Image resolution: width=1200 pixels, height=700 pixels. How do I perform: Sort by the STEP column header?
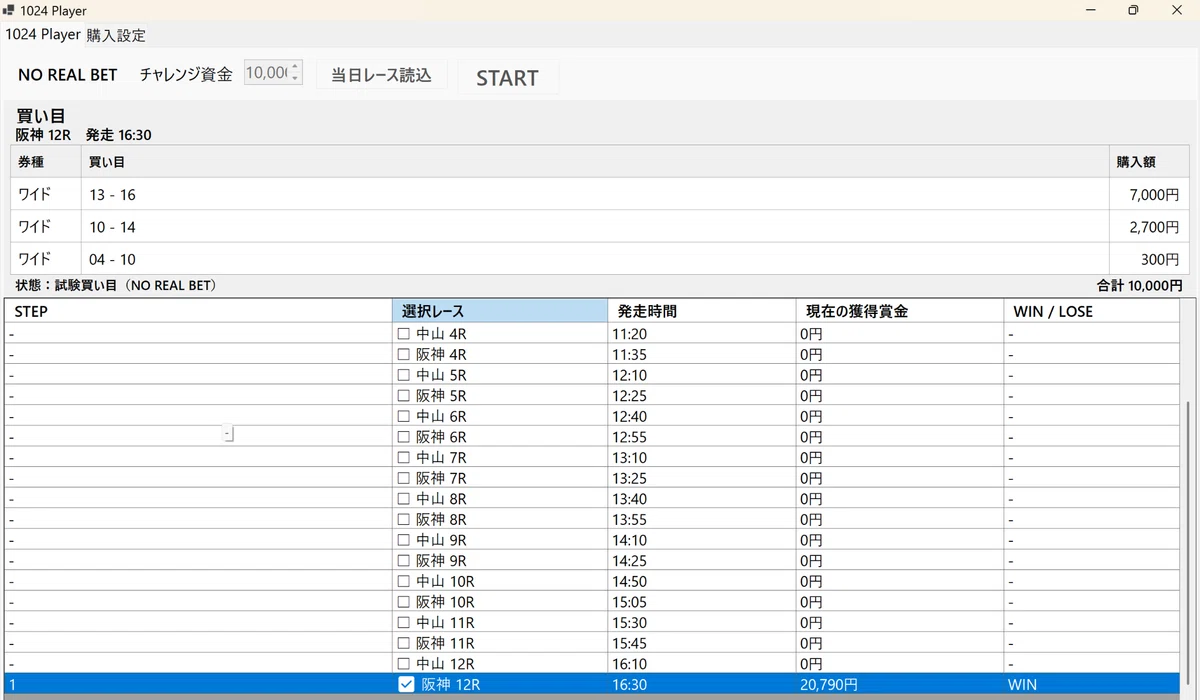click(198, 311)
